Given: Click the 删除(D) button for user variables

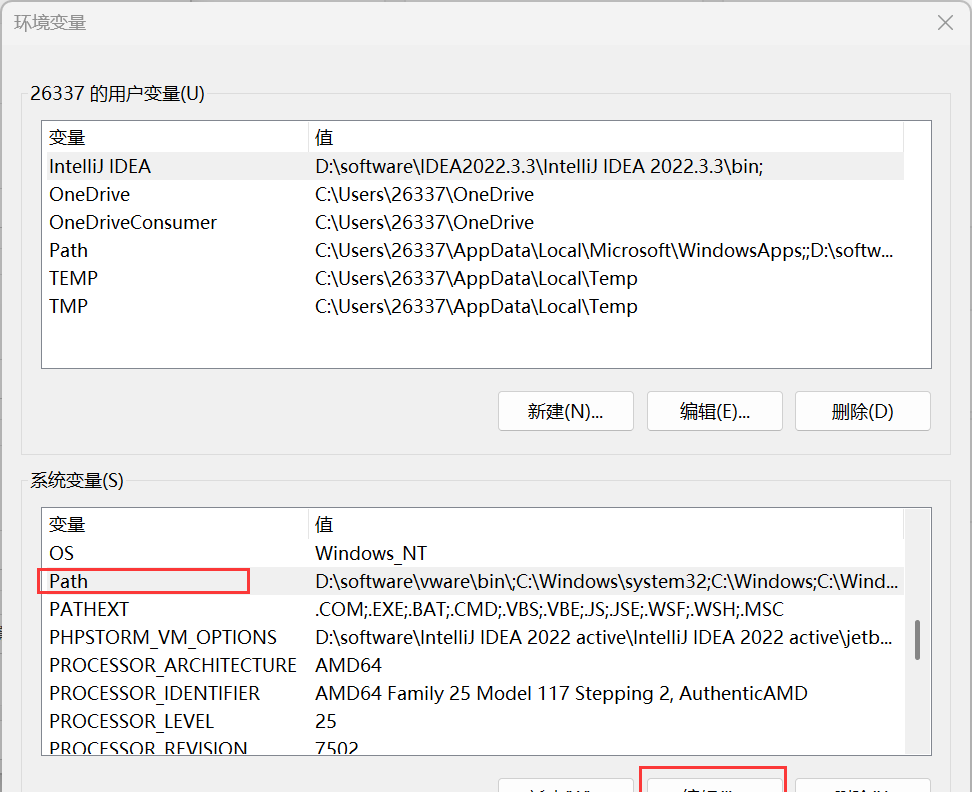Looking at the screenshot, I should [862, 411].
